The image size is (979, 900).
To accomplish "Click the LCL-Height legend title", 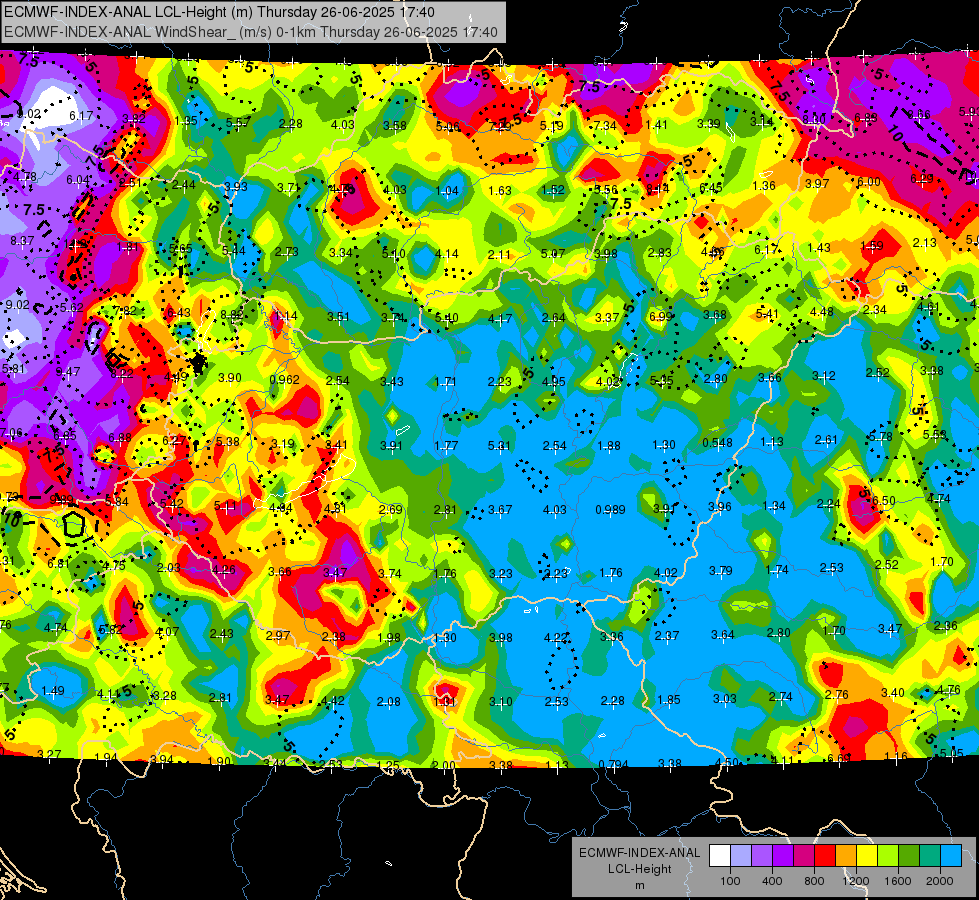I will tap(639, 869).
